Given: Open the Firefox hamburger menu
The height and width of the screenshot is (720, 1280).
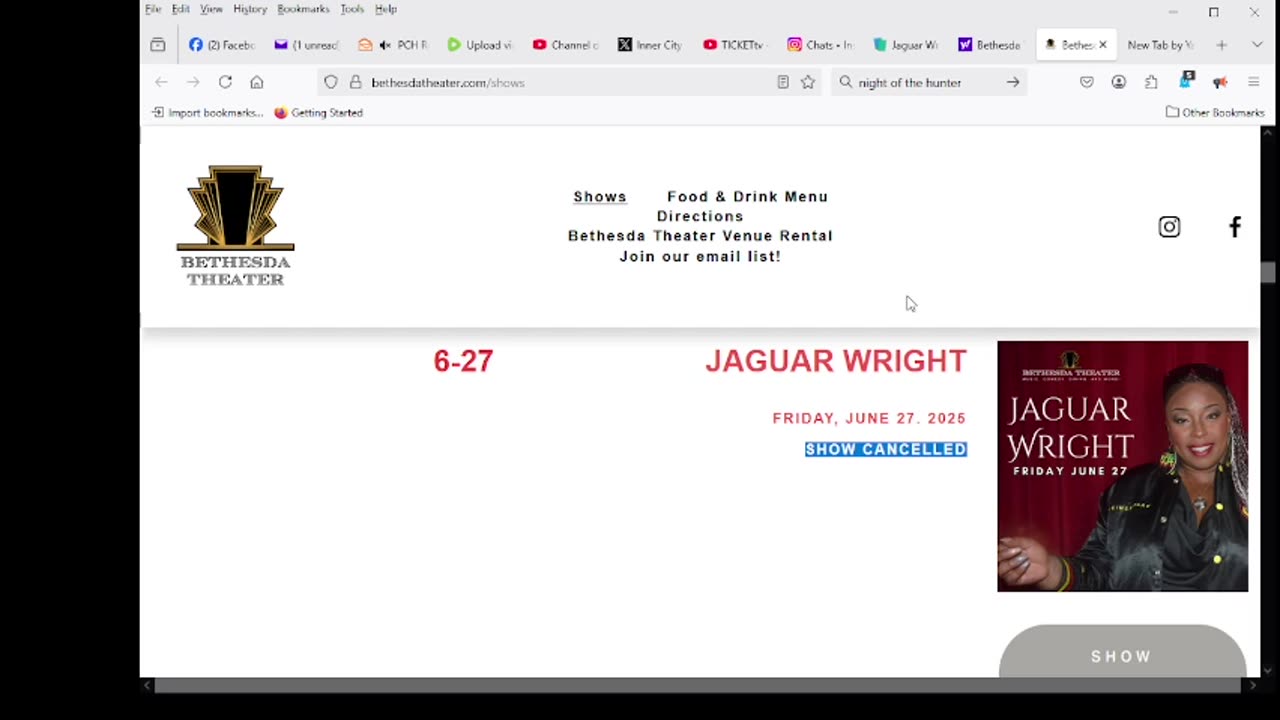Looking at the screenshot, I should [1253, 82].
